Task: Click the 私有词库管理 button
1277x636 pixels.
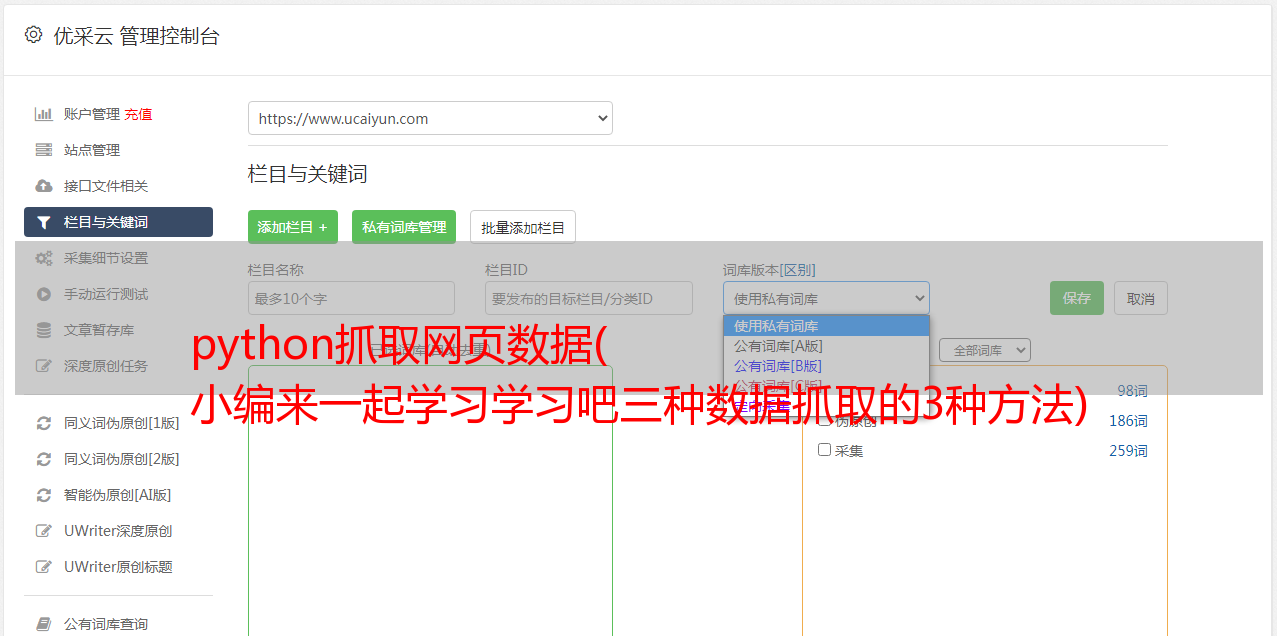Action: pos(404,227)
